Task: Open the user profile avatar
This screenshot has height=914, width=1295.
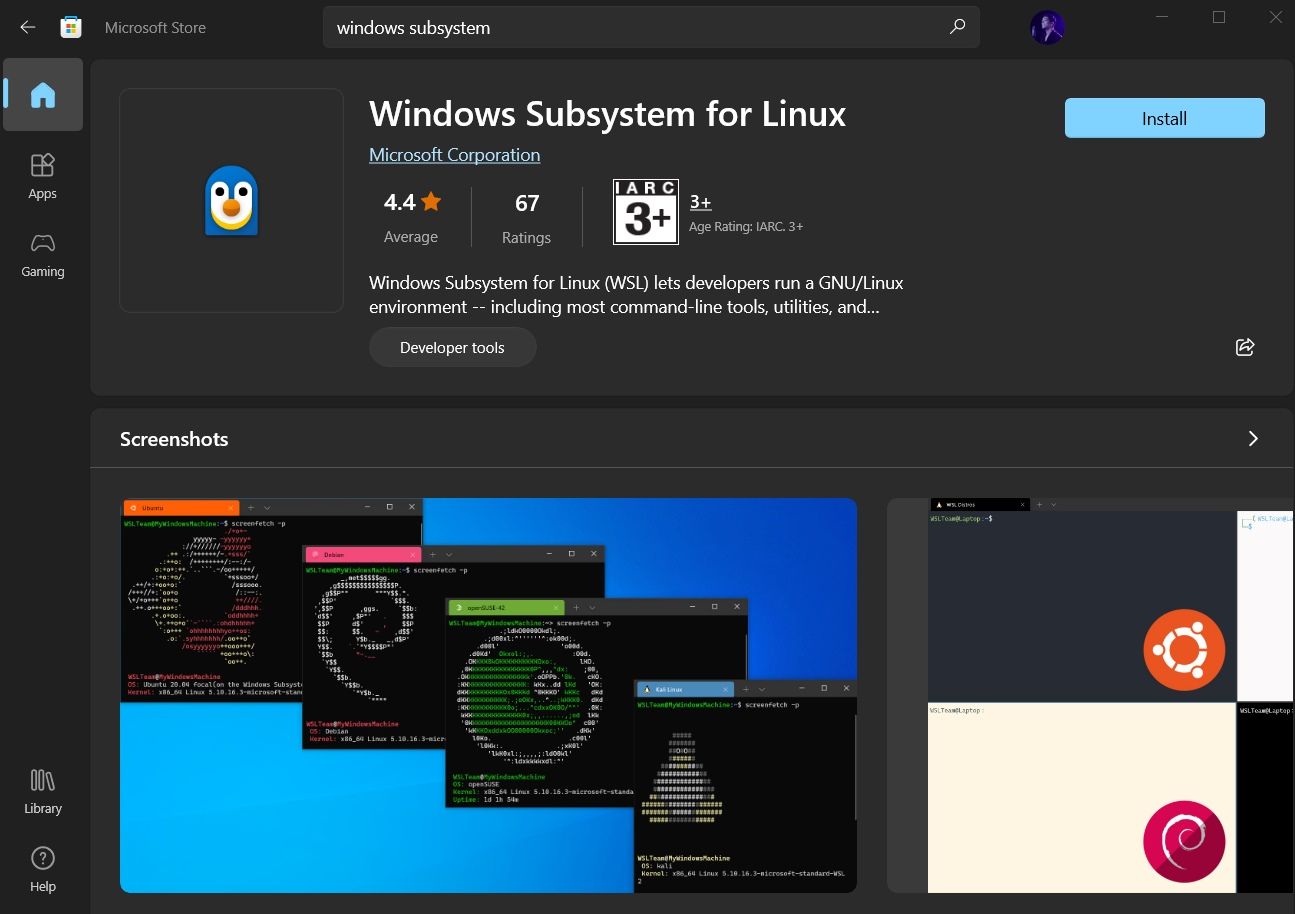Action: pos(1047,27)
